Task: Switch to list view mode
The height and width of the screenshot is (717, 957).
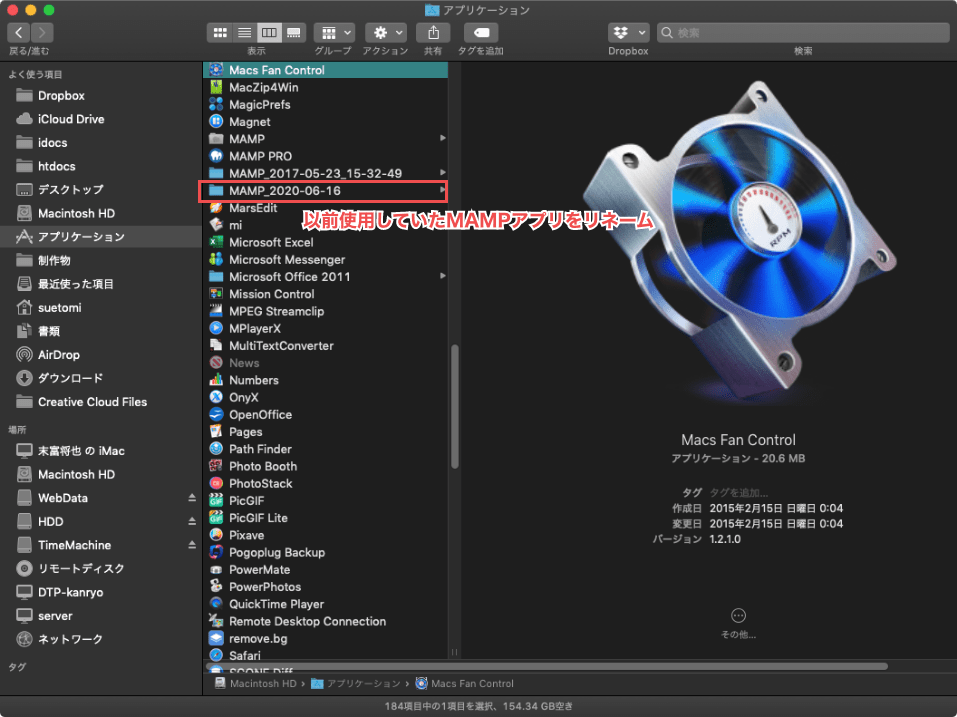Action: pos(245,32)
